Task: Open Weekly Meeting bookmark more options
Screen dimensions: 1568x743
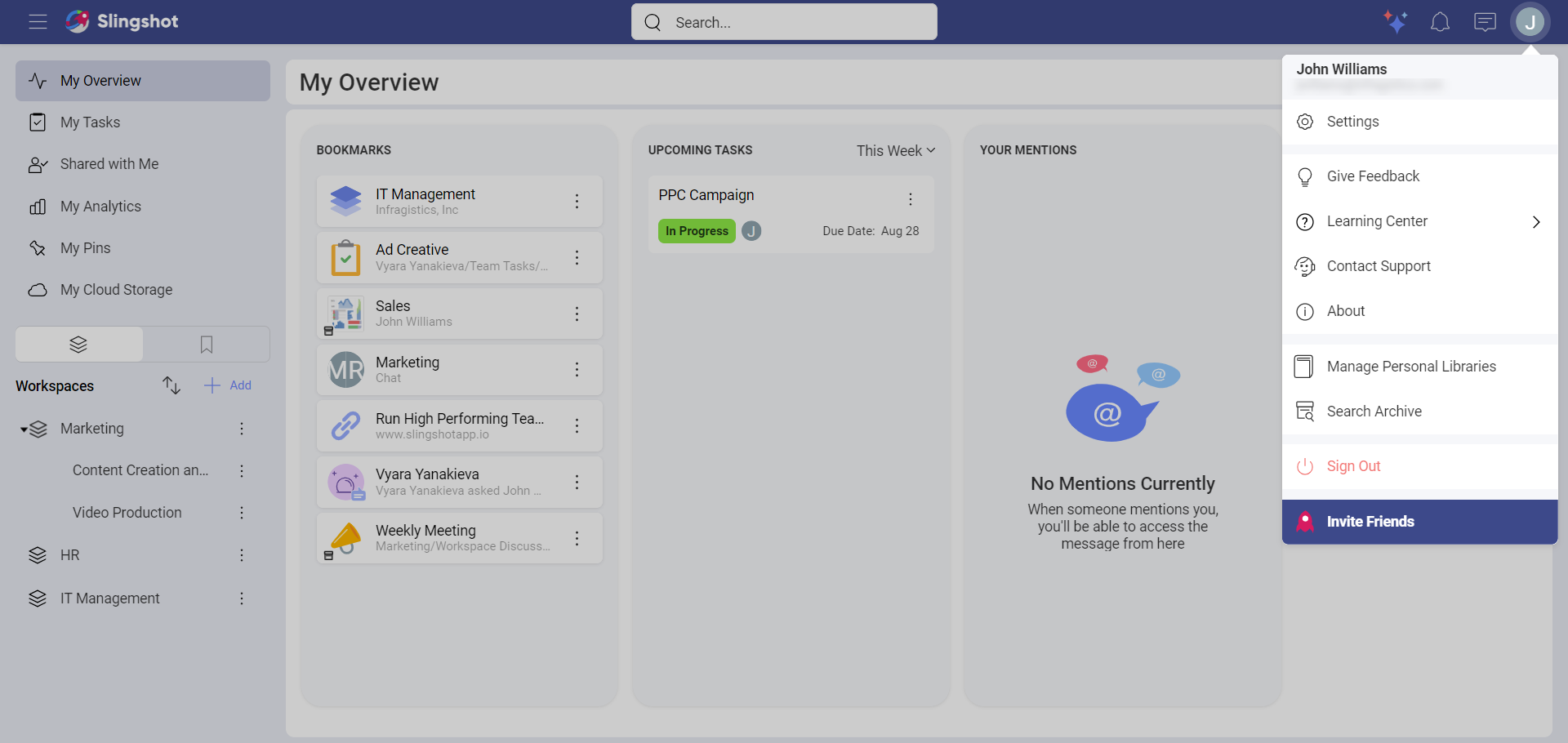Action: point(577,538)
